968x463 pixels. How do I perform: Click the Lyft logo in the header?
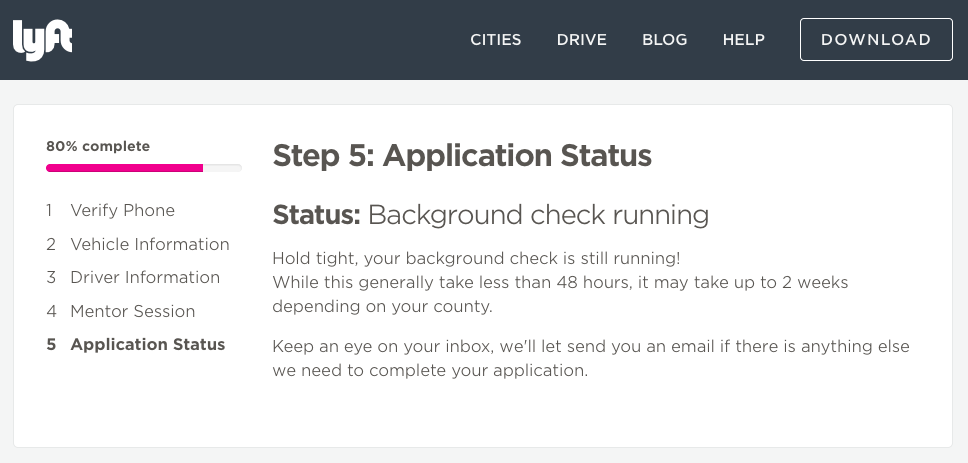43,41
